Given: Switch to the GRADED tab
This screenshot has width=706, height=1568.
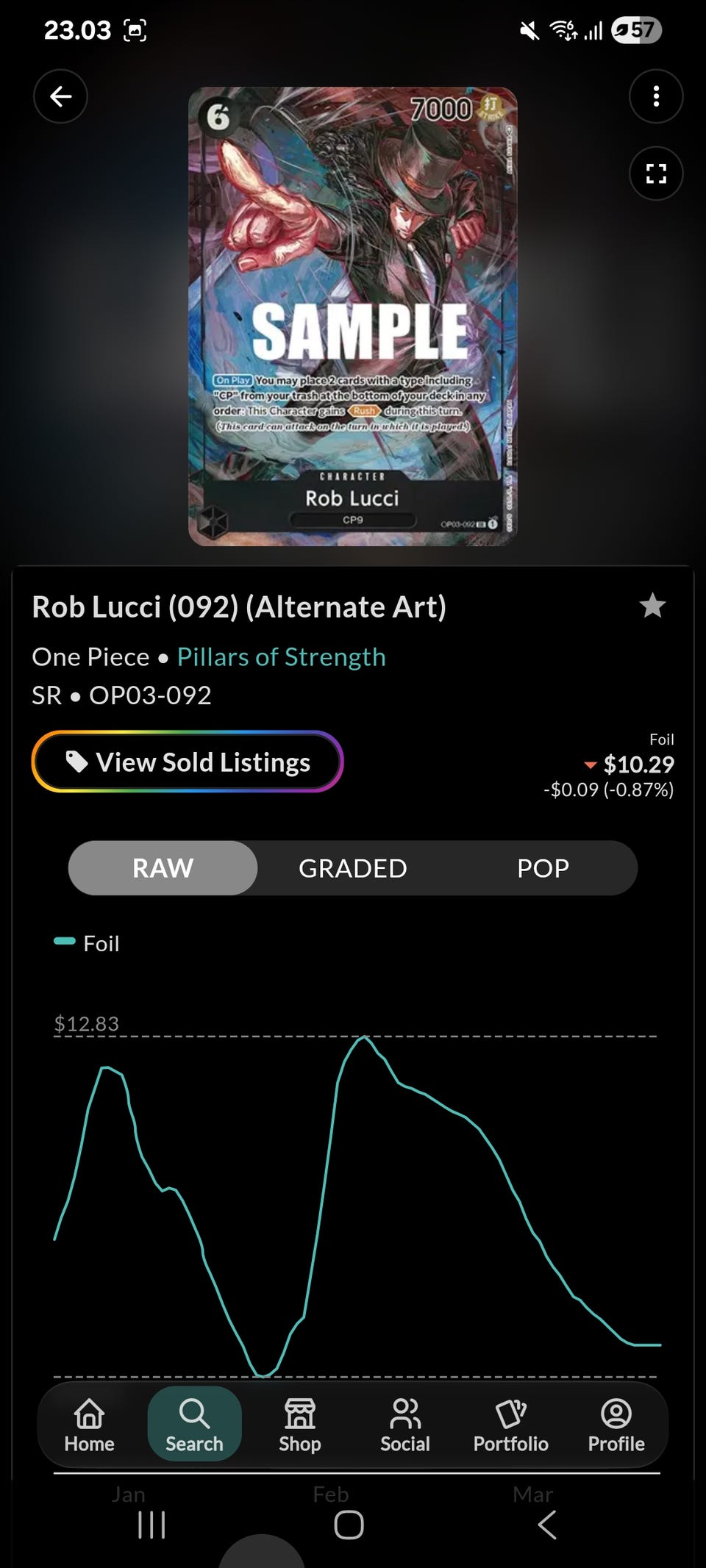Looking at the screenshot, I should pyautogui.click(x=352, y=868).
